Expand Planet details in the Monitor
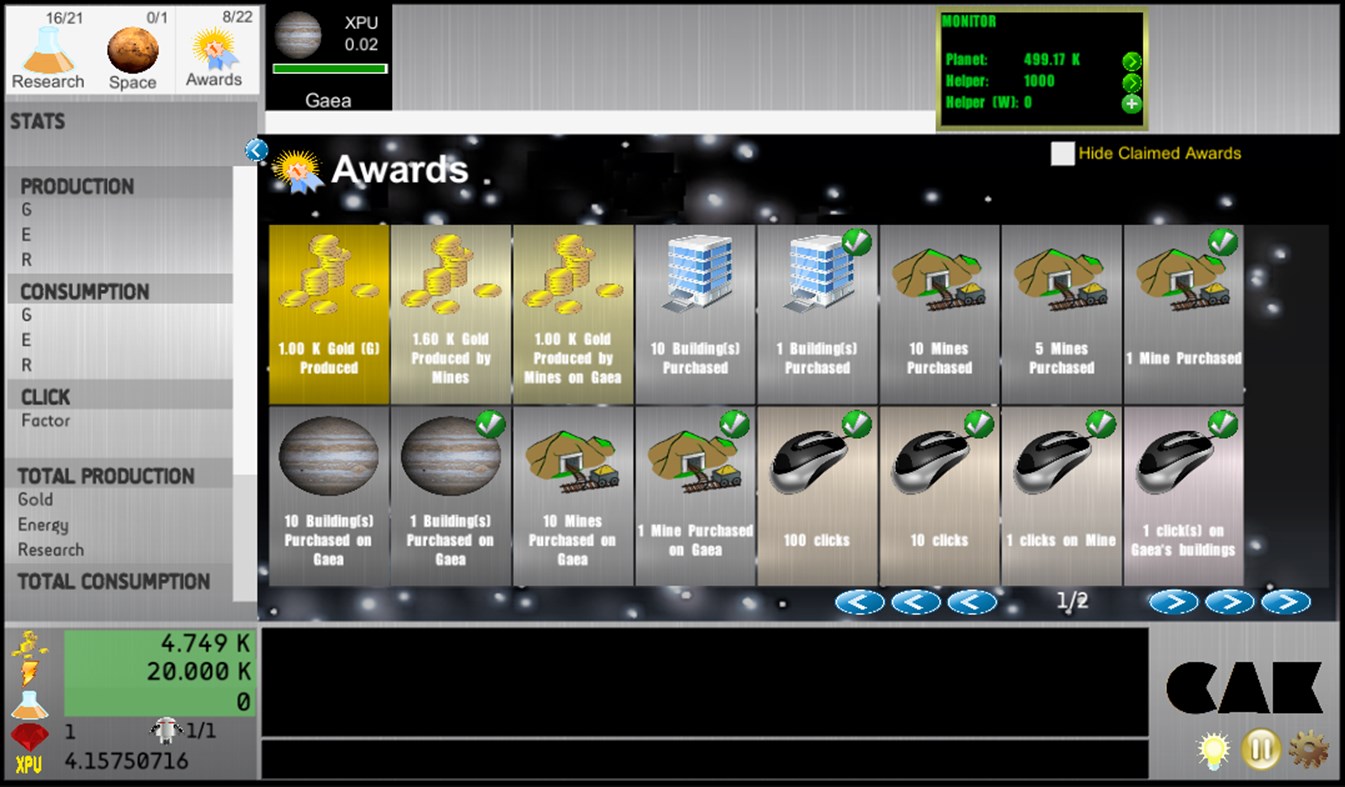 click(1131, 61)
